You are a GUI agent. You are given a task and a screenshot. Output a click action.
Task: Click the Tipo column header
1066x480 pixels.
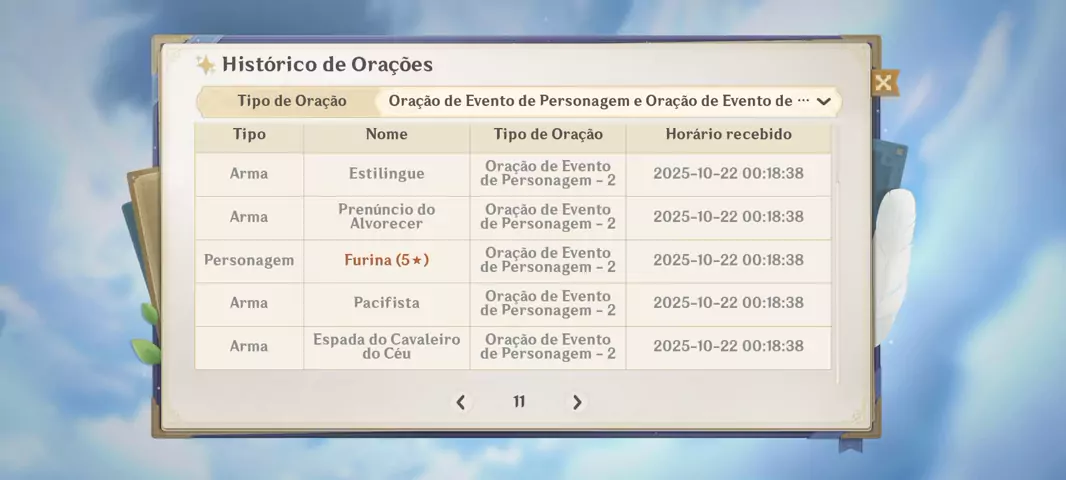click(x=249, y=134)
